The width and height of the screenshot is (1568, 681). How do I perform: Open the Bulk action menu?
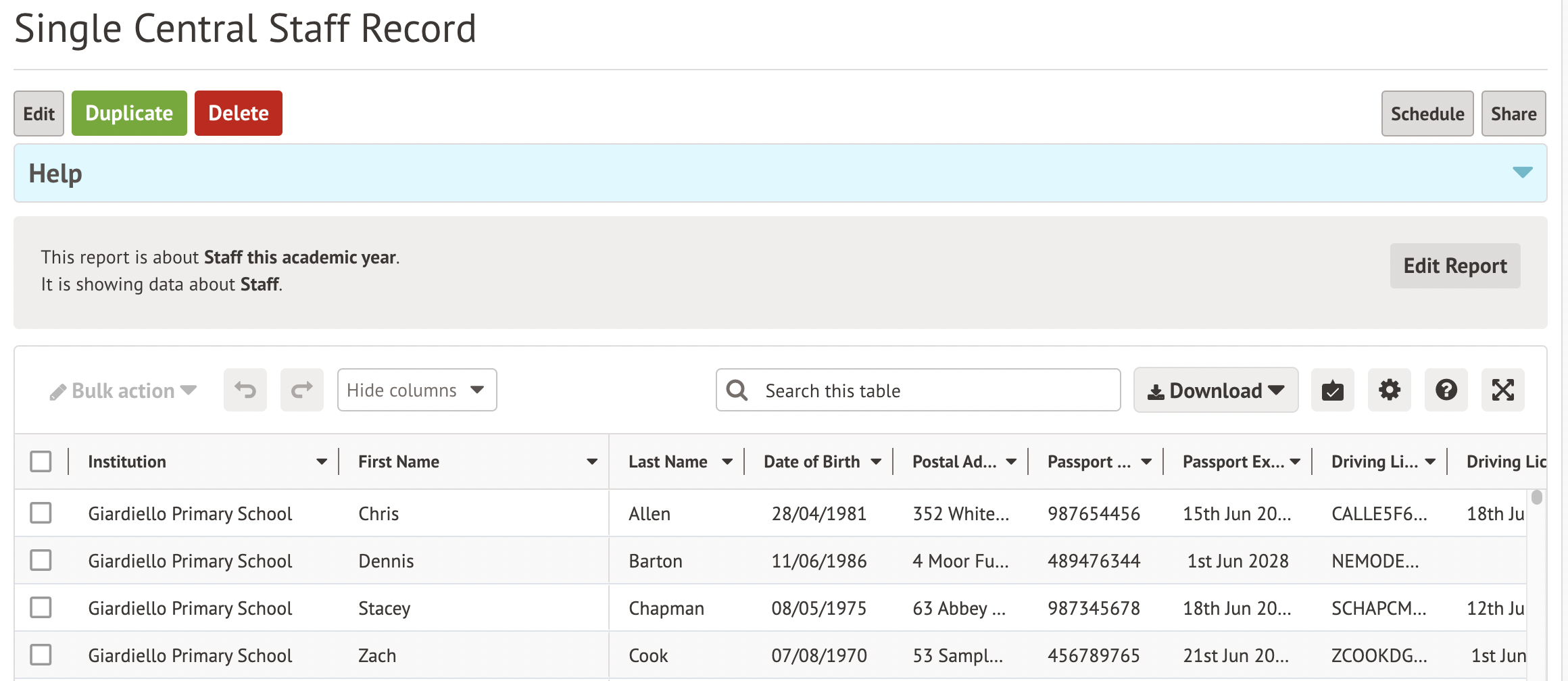123,390
